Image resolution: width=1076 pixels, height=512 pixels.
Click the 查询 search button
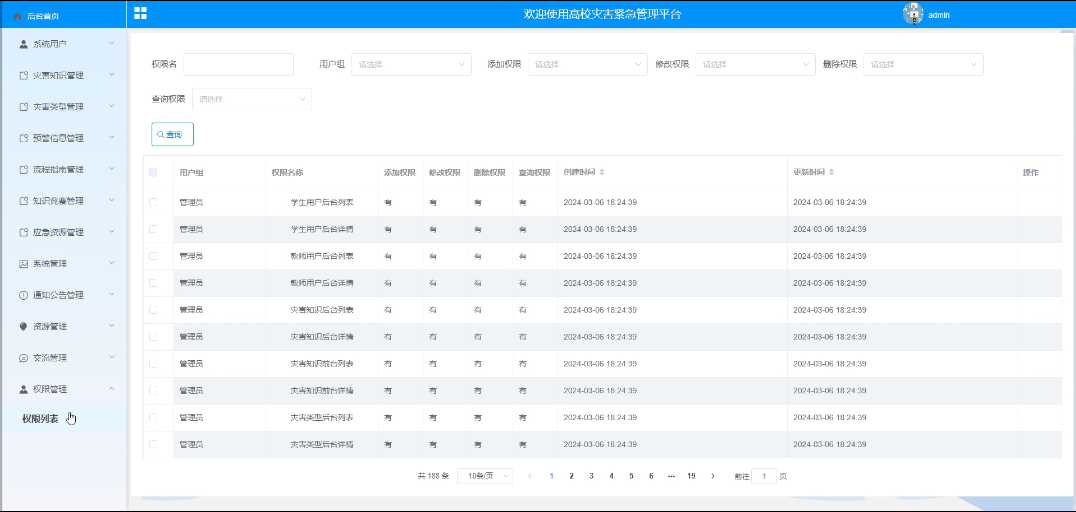[x=172, y=135]
